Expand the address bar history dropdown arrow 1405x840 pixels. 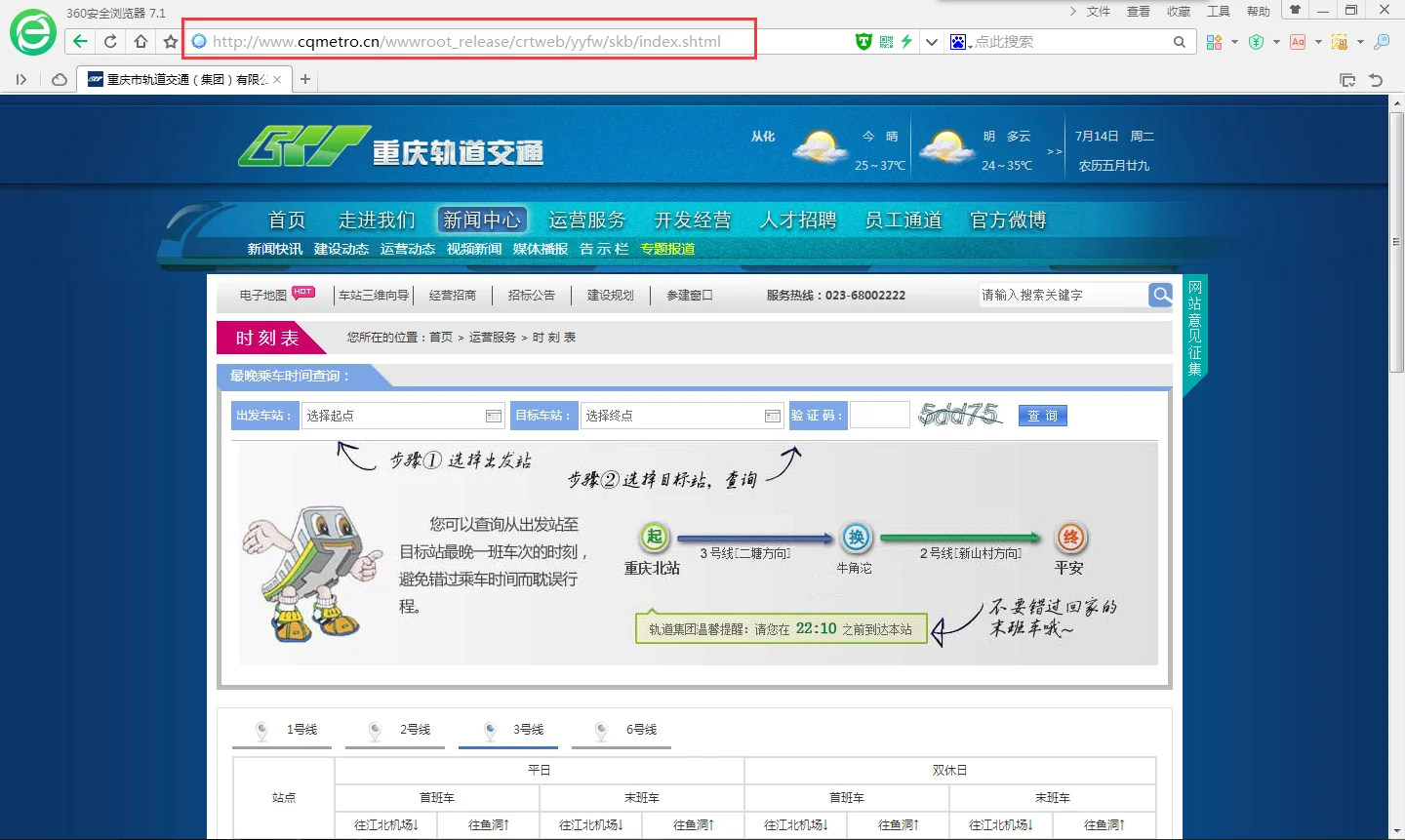(931, 41)
